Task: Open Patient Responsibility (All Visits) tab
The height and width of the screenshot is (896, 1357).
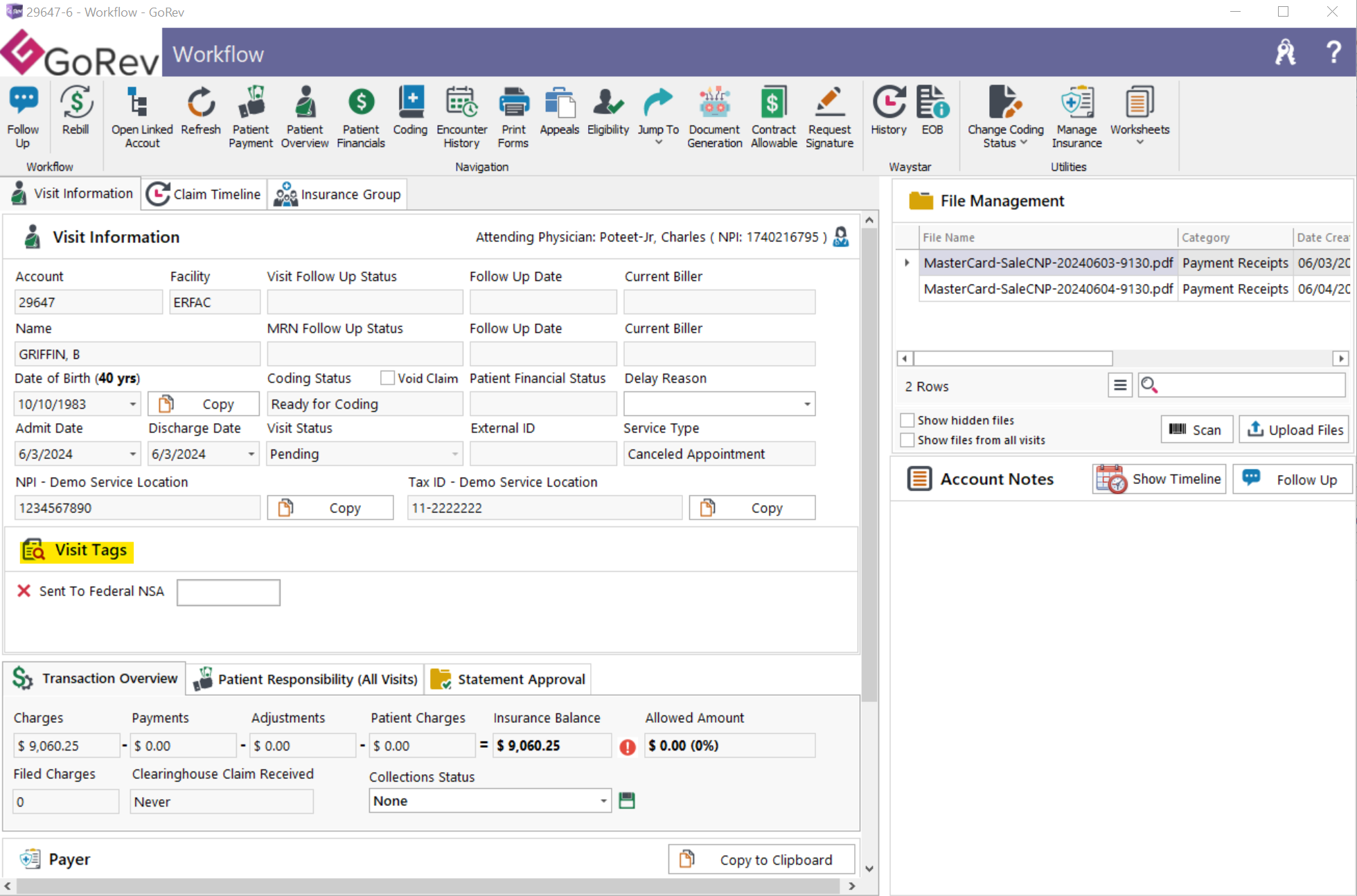Action: [x=305, y=679]
